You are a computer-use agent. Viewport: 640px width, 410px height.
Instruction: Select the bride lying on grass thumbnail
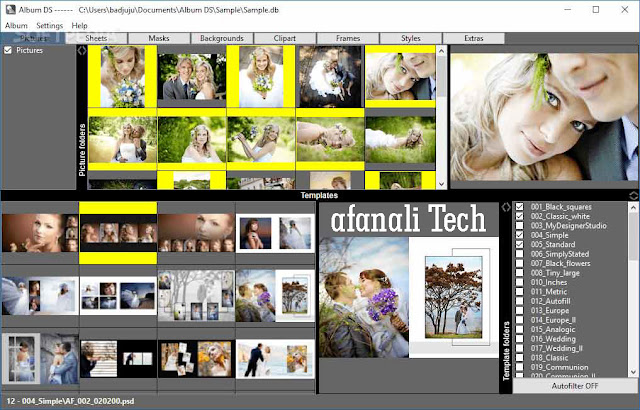tap(400, 140)
